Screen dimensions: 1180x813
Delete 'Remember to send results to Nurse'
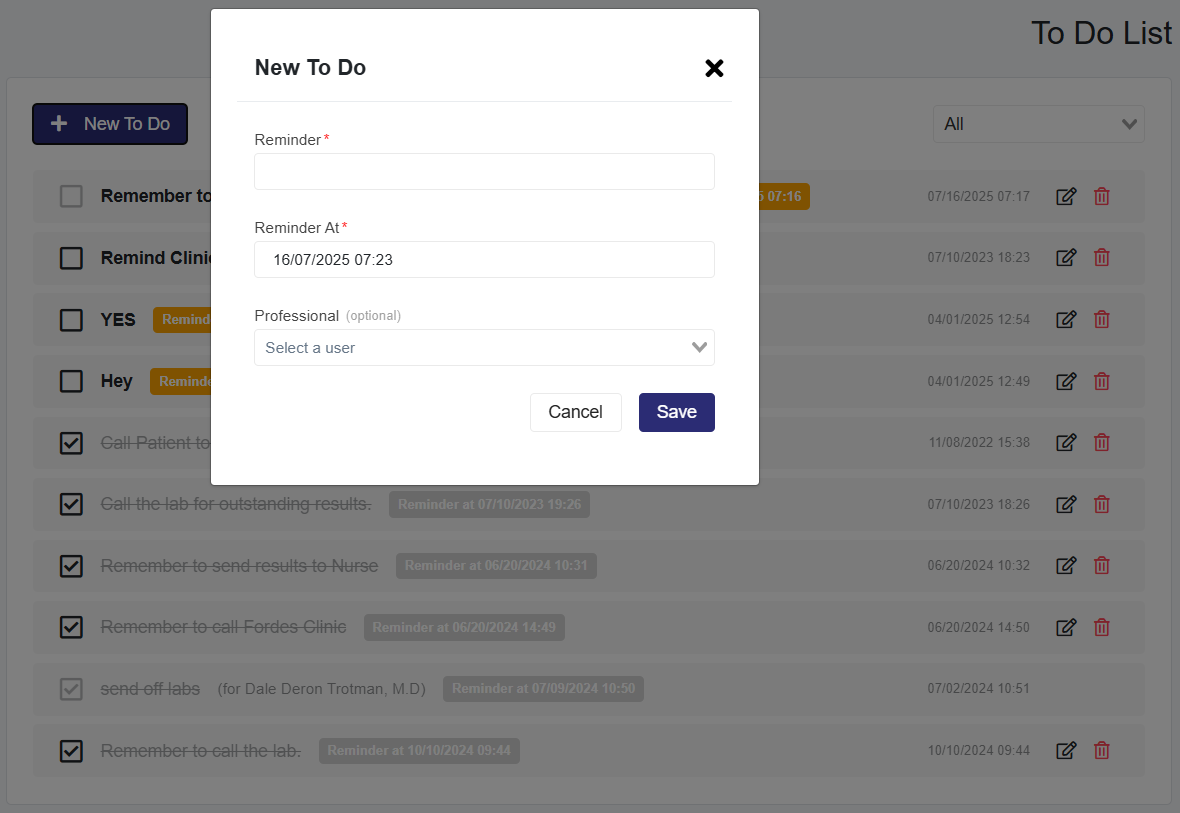click(x=1101, y=566)
